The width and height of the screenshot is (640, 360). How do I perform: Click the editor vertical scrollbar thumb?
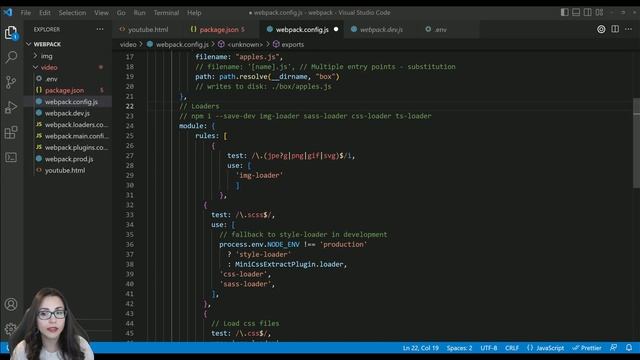tap(636, 143)
